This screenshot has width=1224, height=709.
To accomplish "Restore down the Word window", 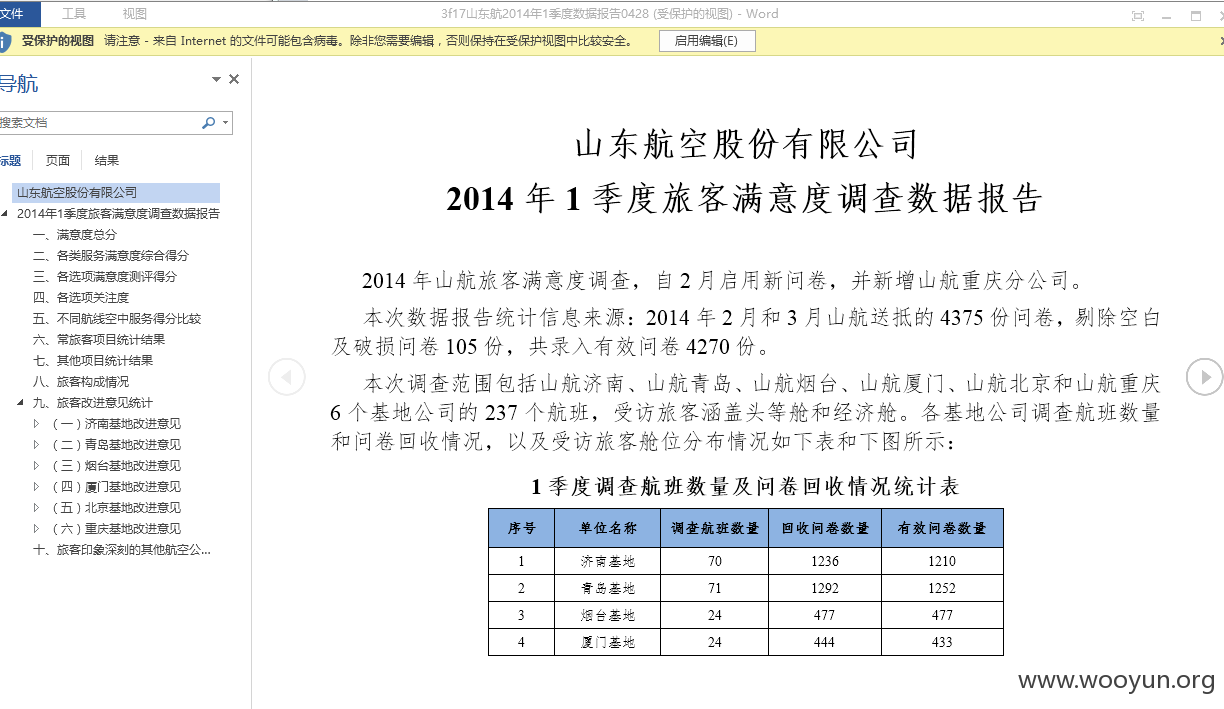I will coord(1196,15).
